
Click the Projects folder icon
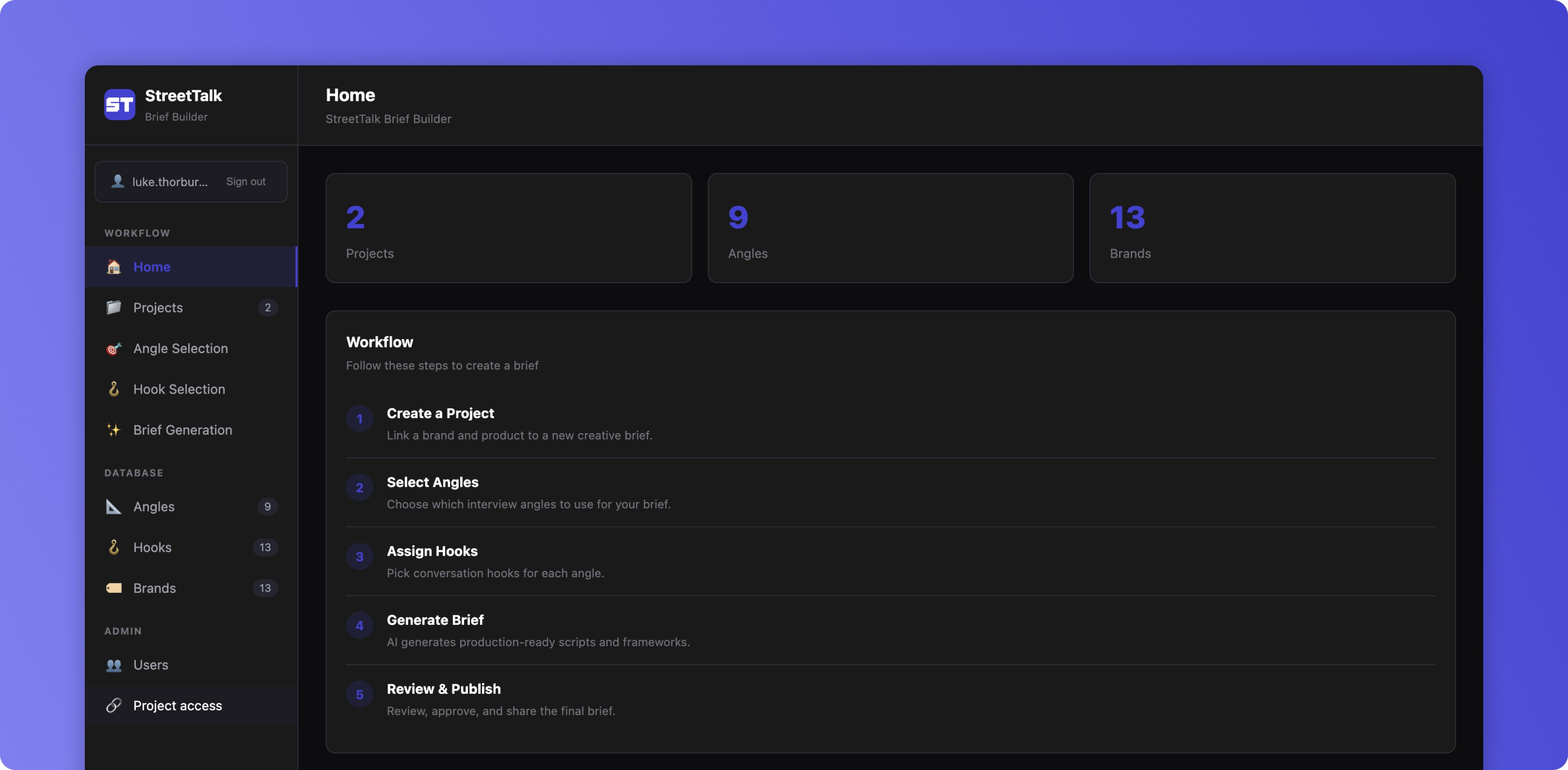pos(114,308)
